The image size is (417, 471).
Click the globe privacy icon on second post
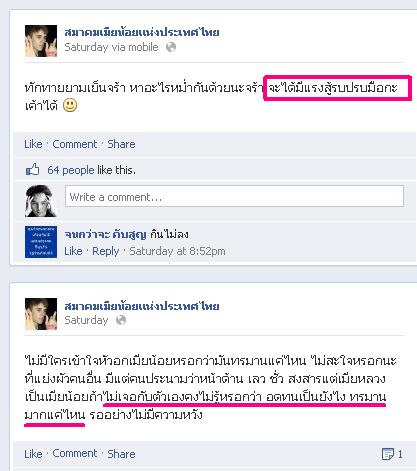tap(121, 320)
